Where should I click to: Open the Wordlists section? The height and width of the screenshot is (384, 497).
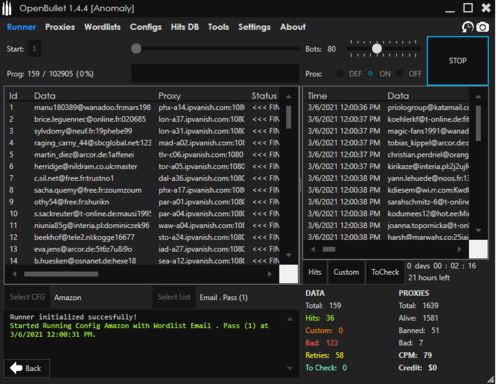click(x=102, y=27)
